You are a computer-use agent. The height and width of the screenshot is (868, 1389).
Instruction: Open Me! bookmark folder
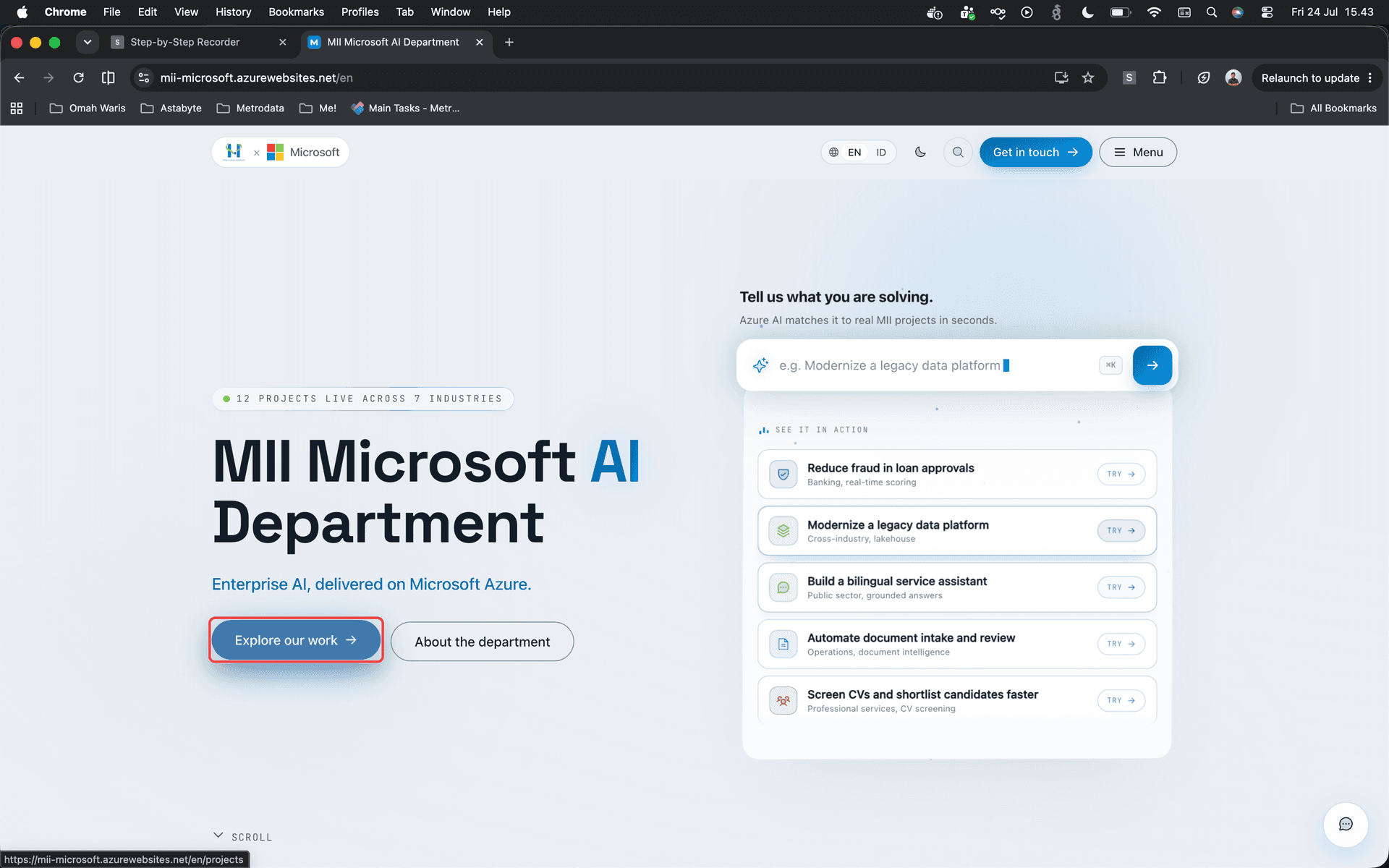click(x=318, y=108)
